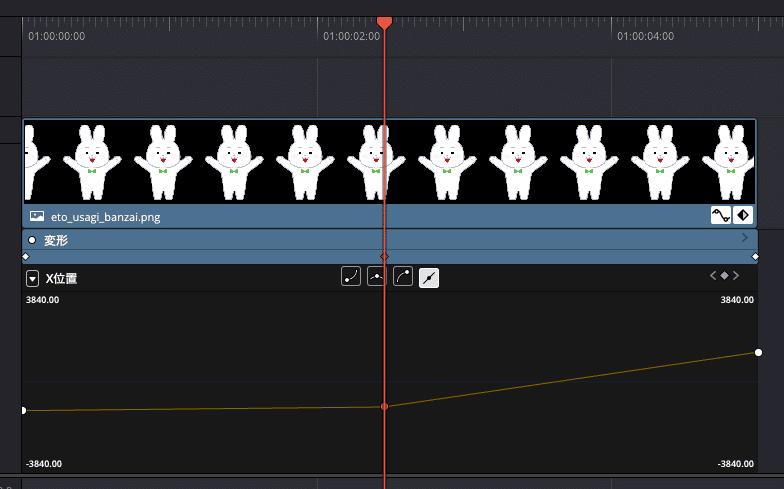Select the curve end keyframe point

[x=758, y=352]
